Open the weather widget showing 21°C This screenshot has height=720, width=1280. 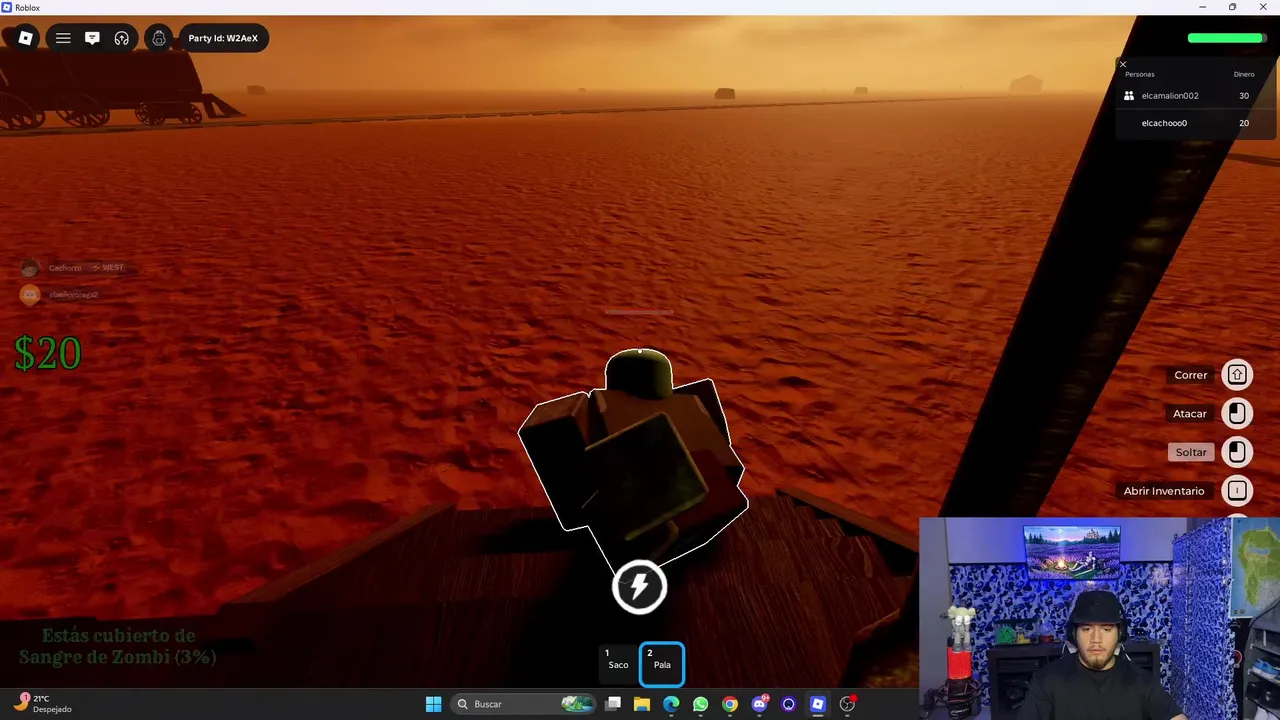pos(44,703)
